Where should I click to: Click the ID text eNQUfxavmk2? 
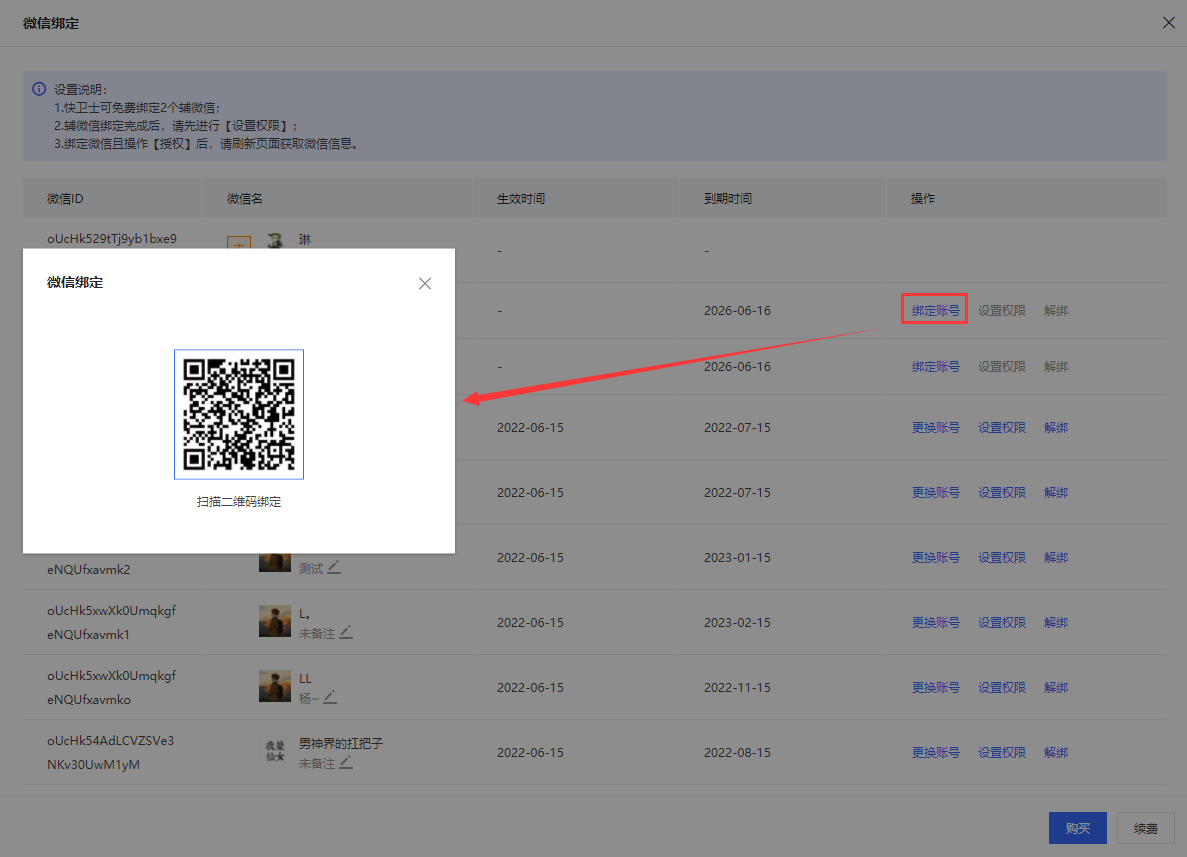point(89,569)
